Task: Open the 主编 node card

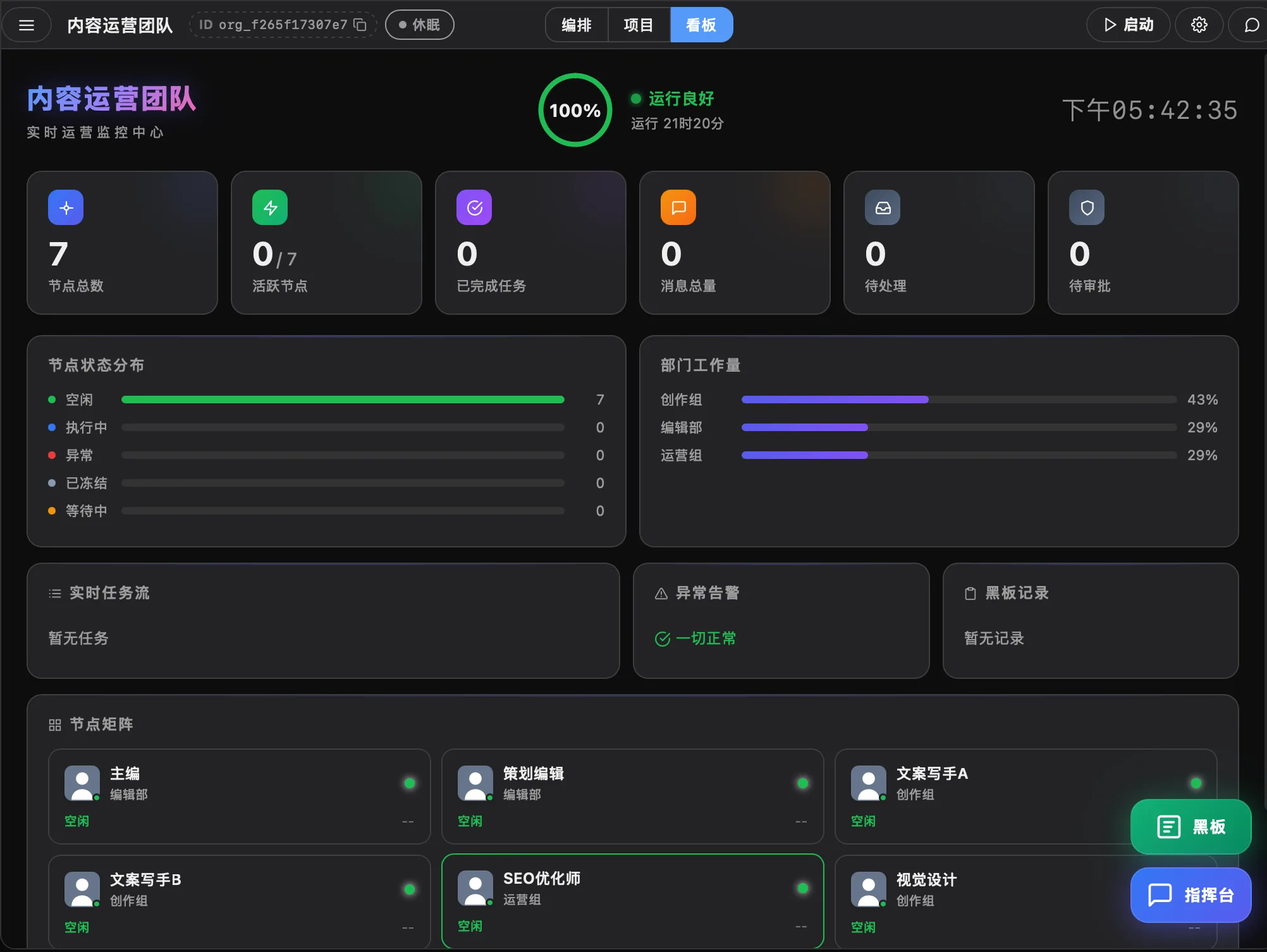Action: pyautogui.click(x=239, y=796)
